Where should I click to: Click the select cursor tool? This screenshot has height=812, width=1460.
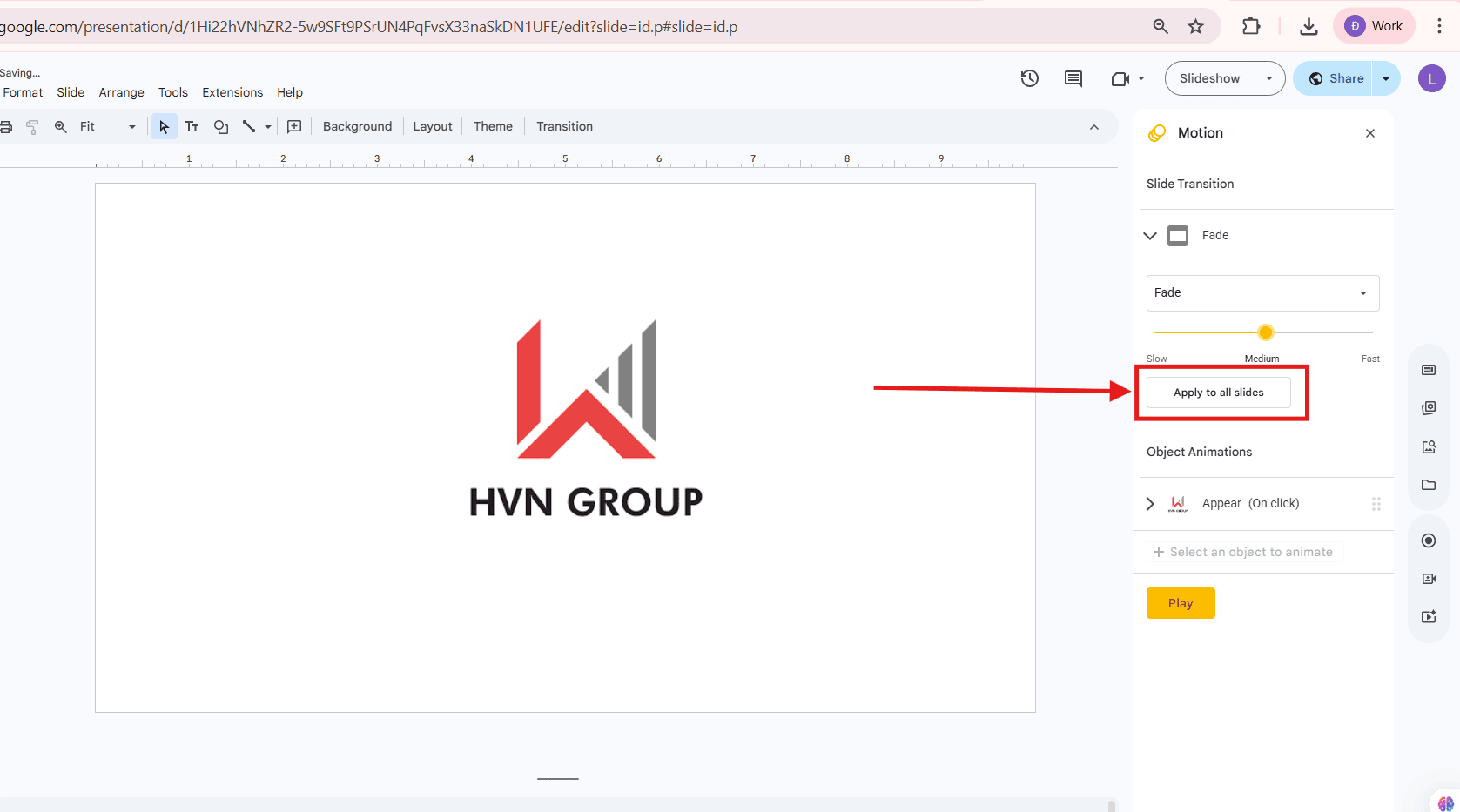[x=164, y=127]
